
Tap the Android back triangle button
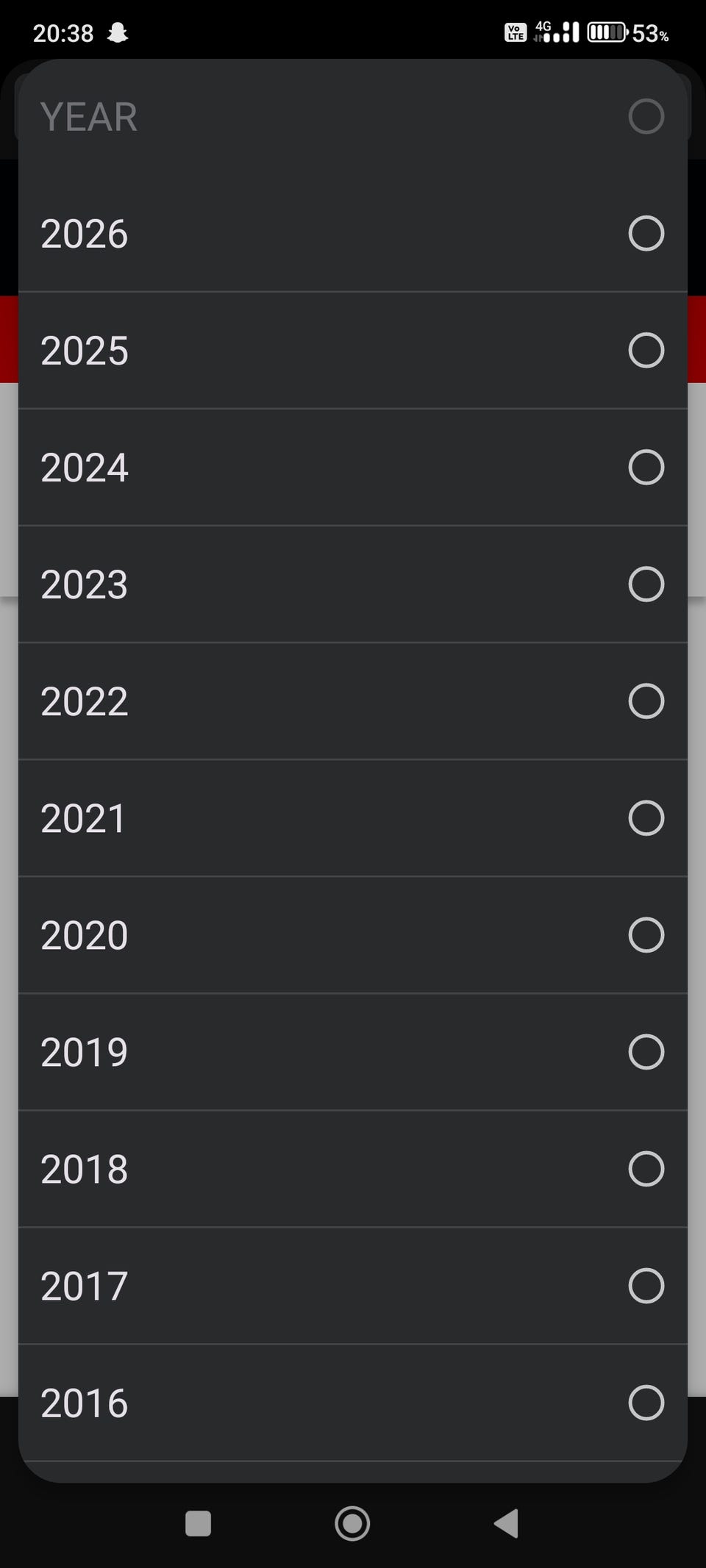pos(507,1523)
